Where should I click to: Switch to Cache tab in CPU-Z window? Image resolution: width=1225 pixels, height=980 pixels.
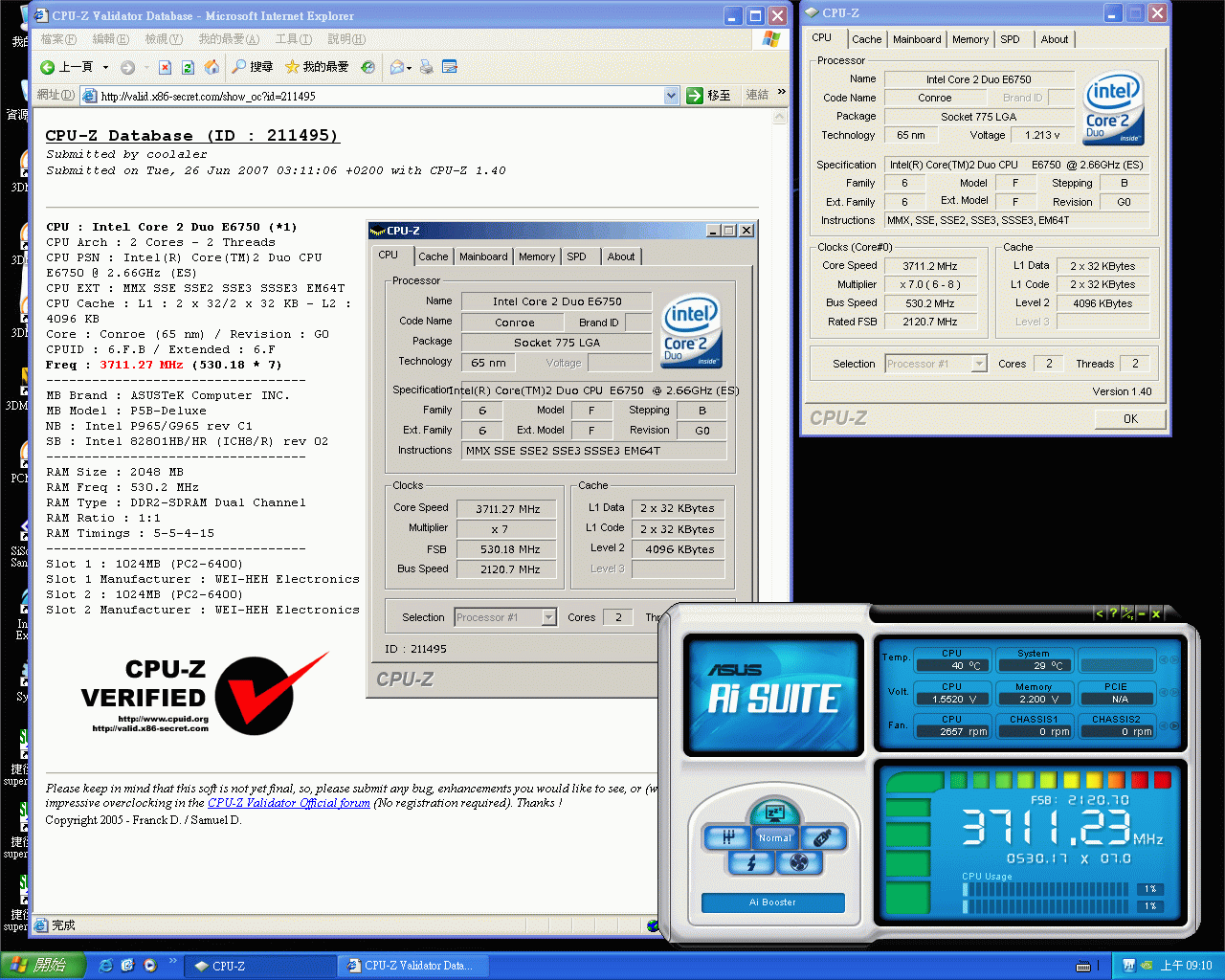coord(867,39)
